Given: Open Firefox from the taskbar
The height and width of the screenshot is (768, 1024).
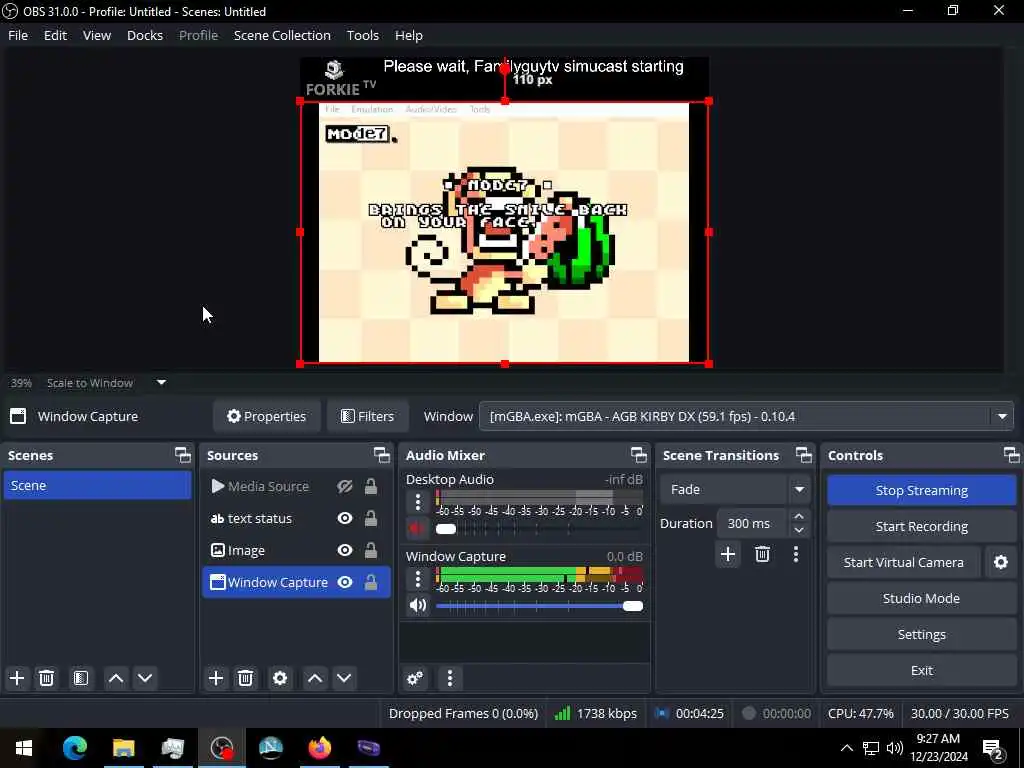Looking at the screenshot, I should (x=320, y=748).
